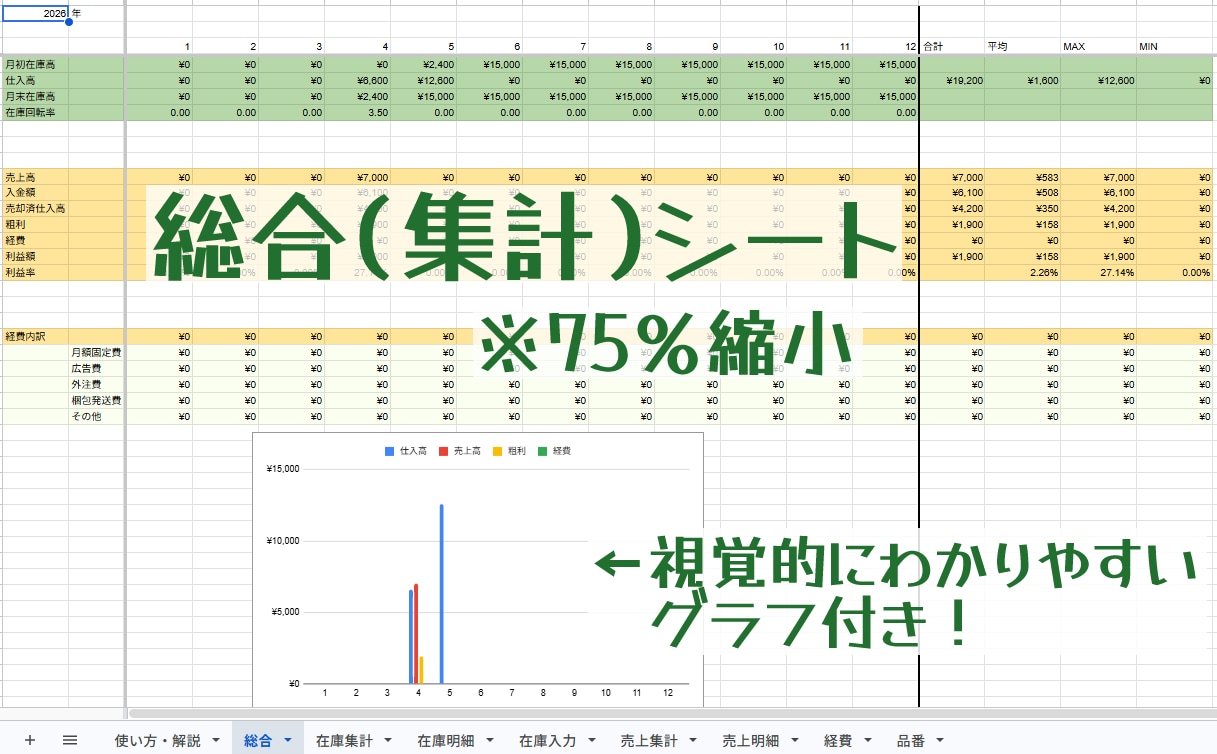Select the 総合 sheet tab
1217x754 pixels.
[x=258, y=741]
